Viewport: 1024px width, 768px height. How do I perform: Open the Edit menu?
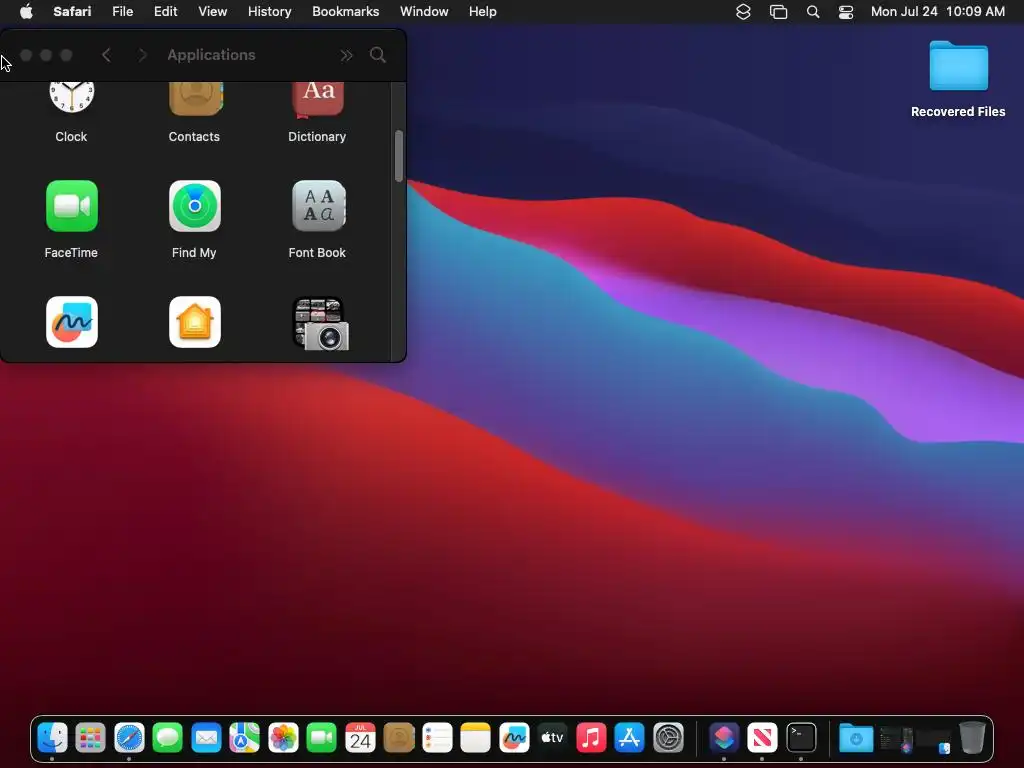click(x=165, y=12)
